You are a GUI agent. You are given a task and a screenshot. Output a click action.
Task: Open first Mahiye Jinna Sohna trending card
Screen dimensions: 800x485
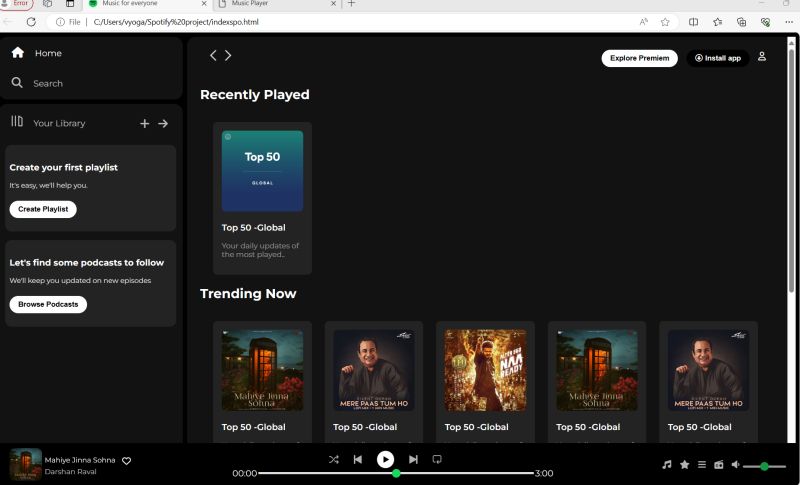(262, 381)
